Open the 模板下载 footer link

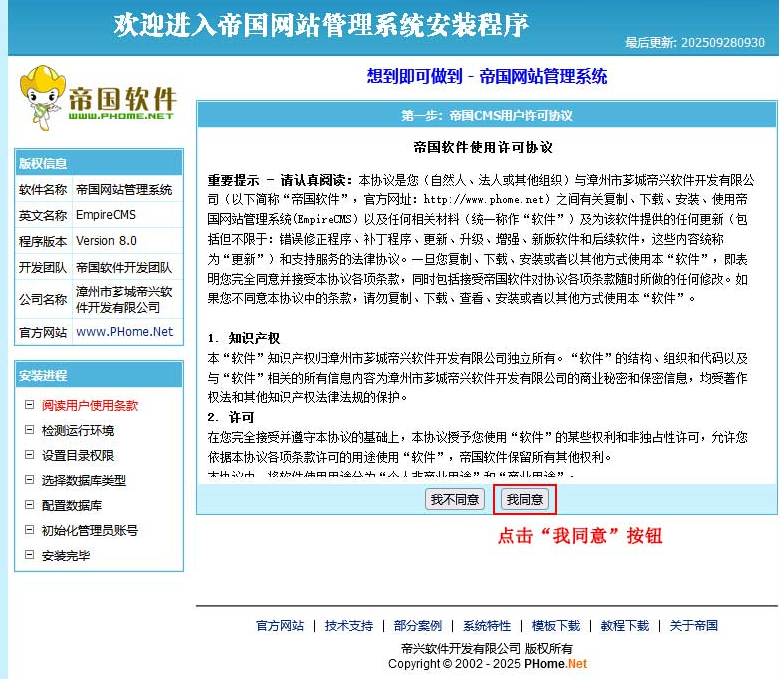(x=556, y=626)
